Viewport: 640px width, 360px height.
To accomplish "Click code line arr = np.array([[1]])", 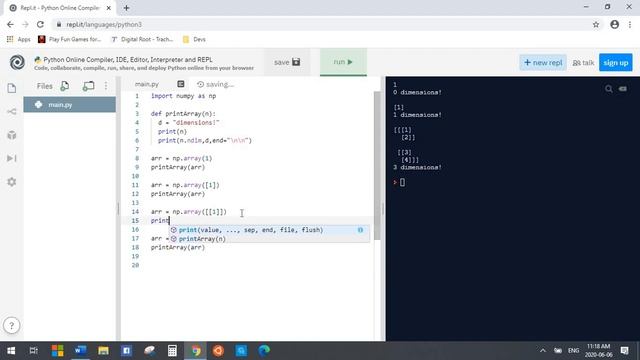I will pyautogui.click(x=189, y=212).
